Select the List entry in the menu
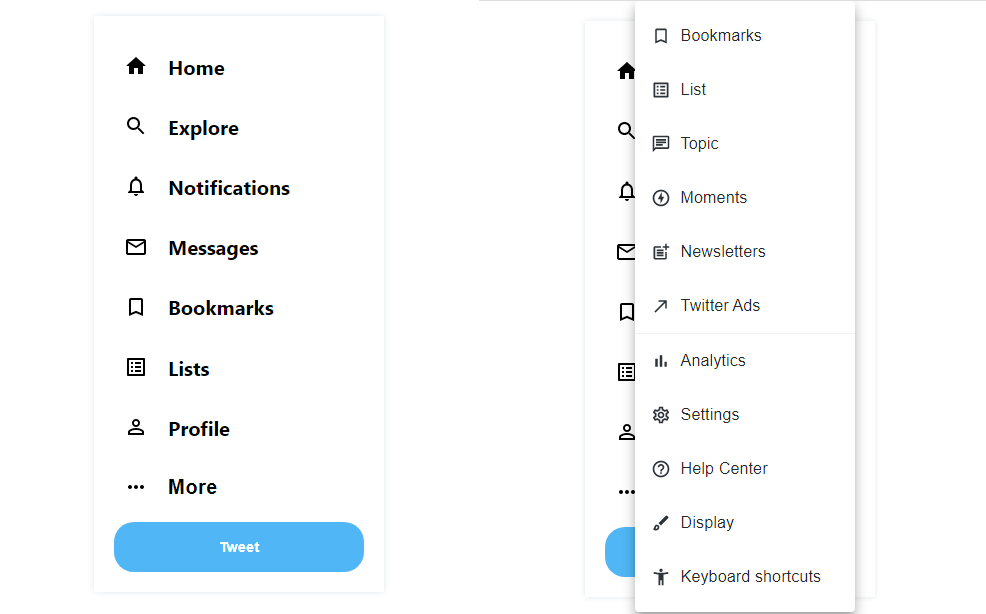The image size is (986, 614). (693, 89)
